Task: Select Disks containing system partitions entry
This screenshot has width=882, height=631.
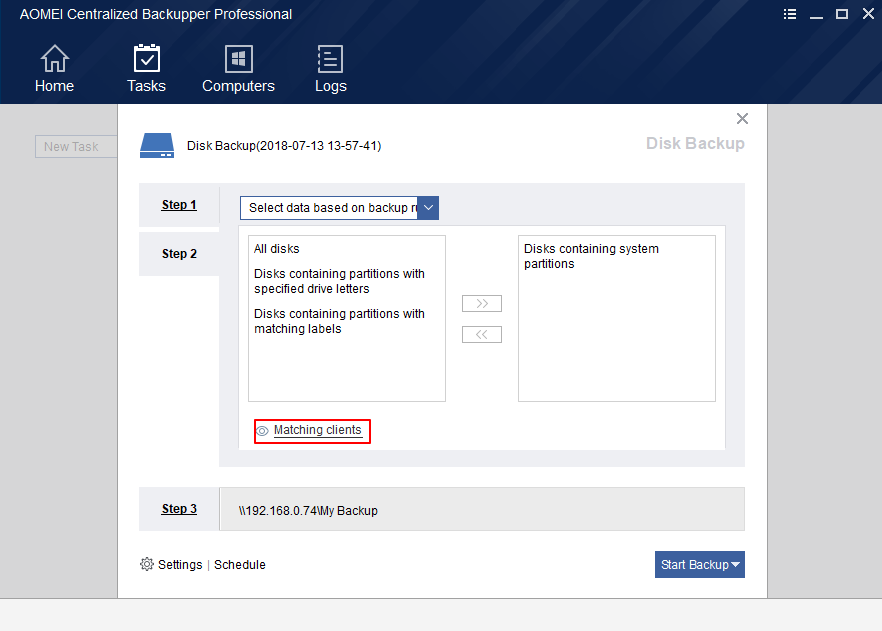Action: pos(591,256)
